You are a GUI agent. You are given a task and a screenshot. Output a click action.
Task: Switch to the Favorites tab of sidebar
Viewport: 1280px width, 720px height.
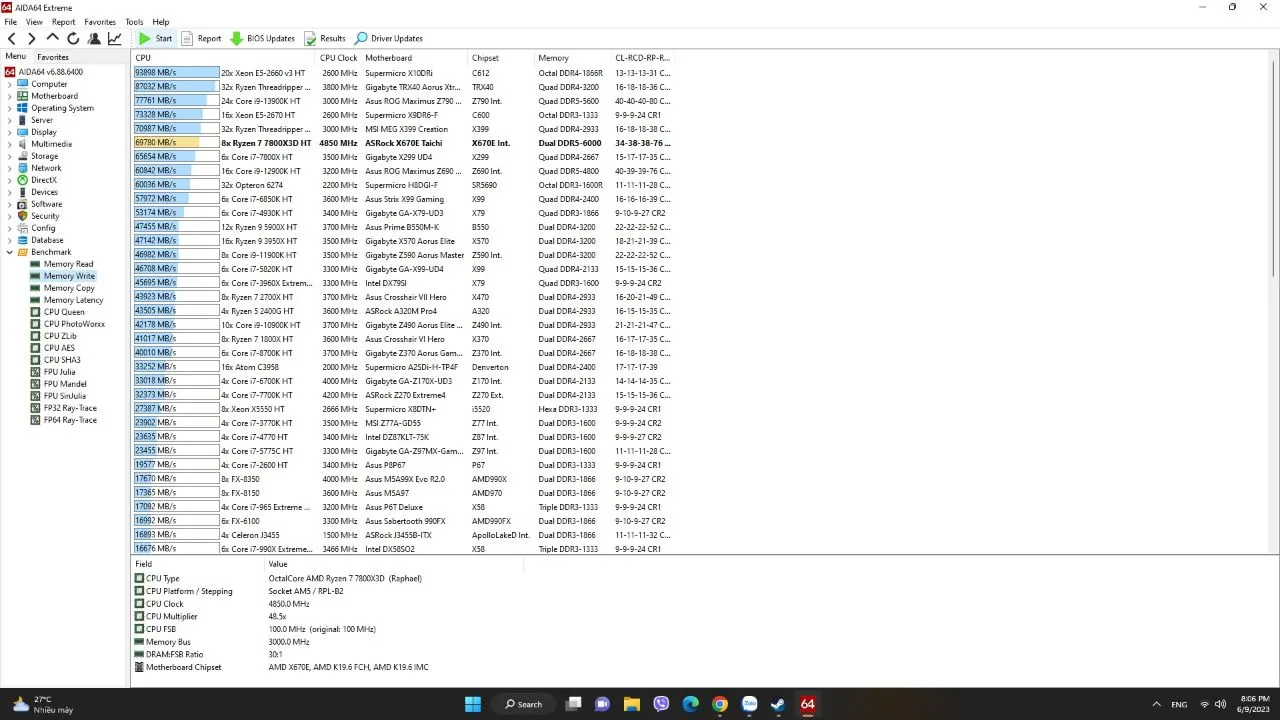pos(53,57)
